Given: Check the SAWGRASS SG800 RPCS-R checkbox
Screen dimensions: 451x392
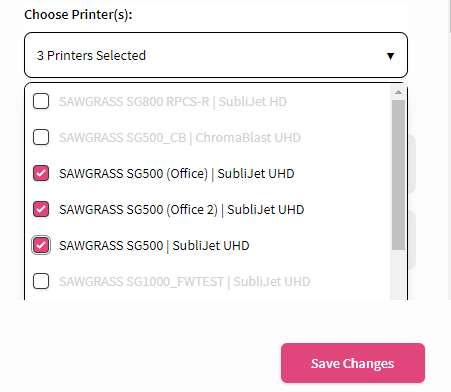Looking at the screenshot, I should [41, 101].
